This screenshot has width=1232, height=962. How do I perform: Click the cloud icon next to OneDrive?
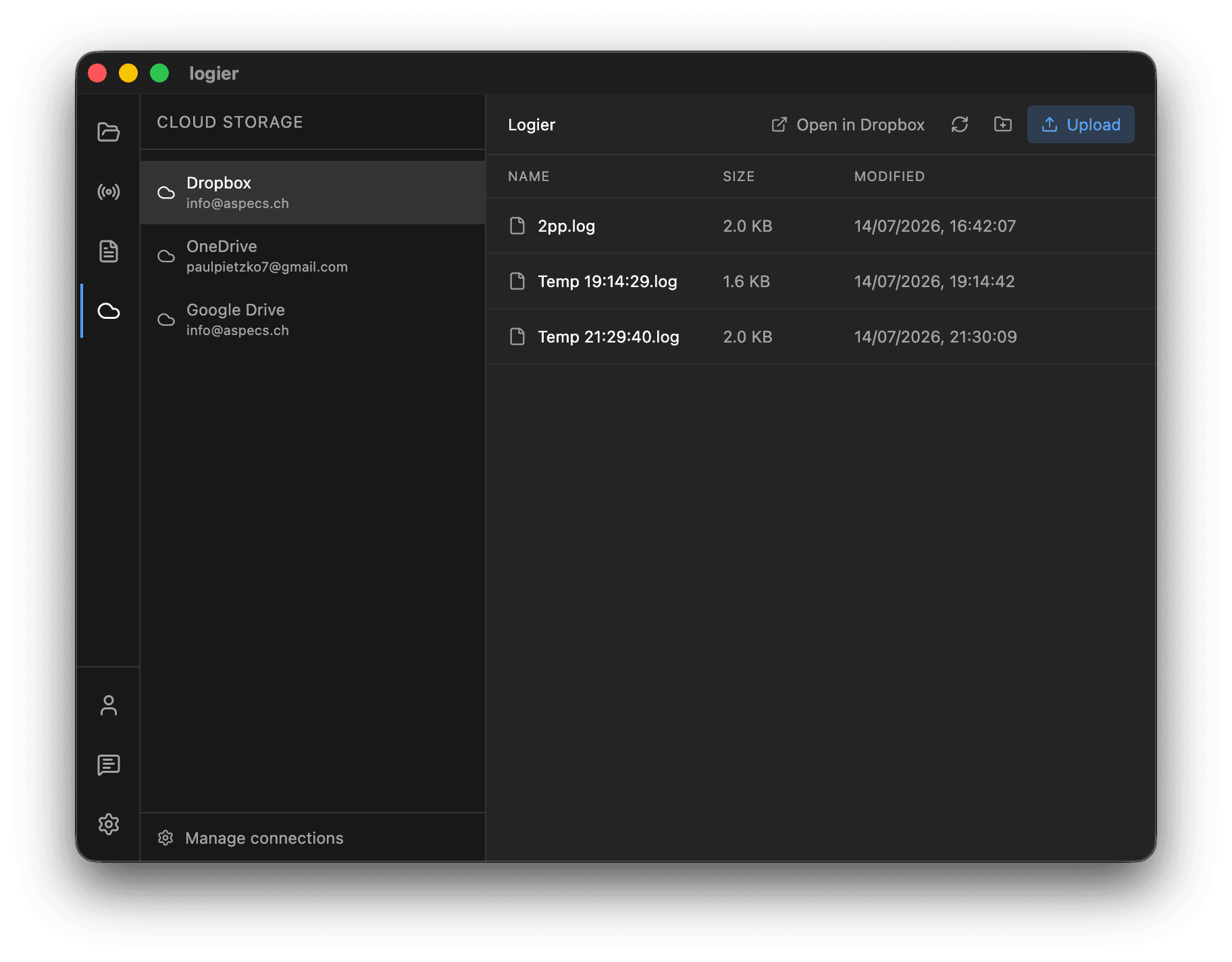[166, 257]
